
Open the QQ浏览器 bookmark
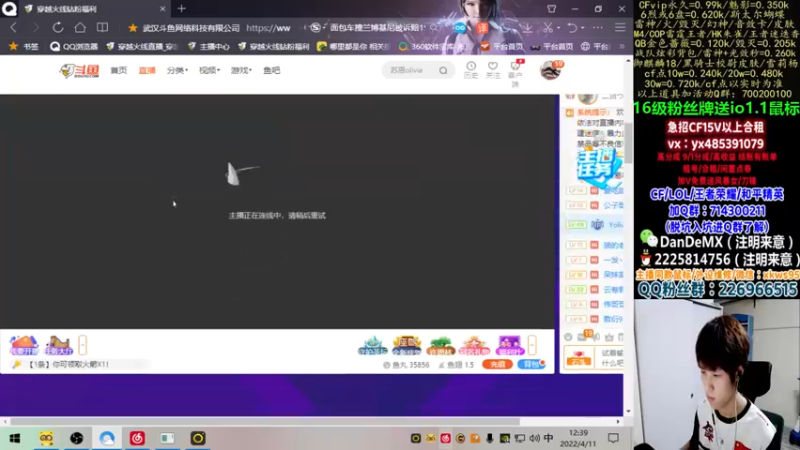click(x=74, y=46)
